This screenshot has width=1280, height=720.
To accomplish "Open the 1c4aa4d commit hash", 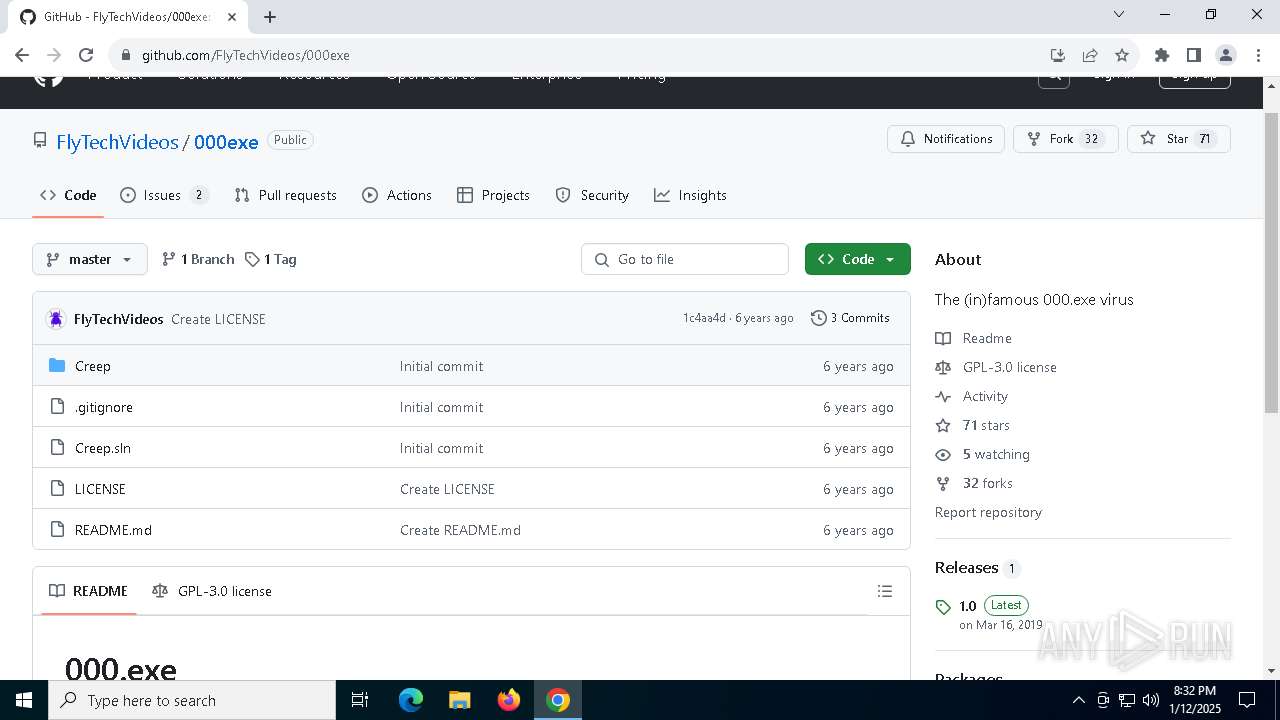I will 704,318.
